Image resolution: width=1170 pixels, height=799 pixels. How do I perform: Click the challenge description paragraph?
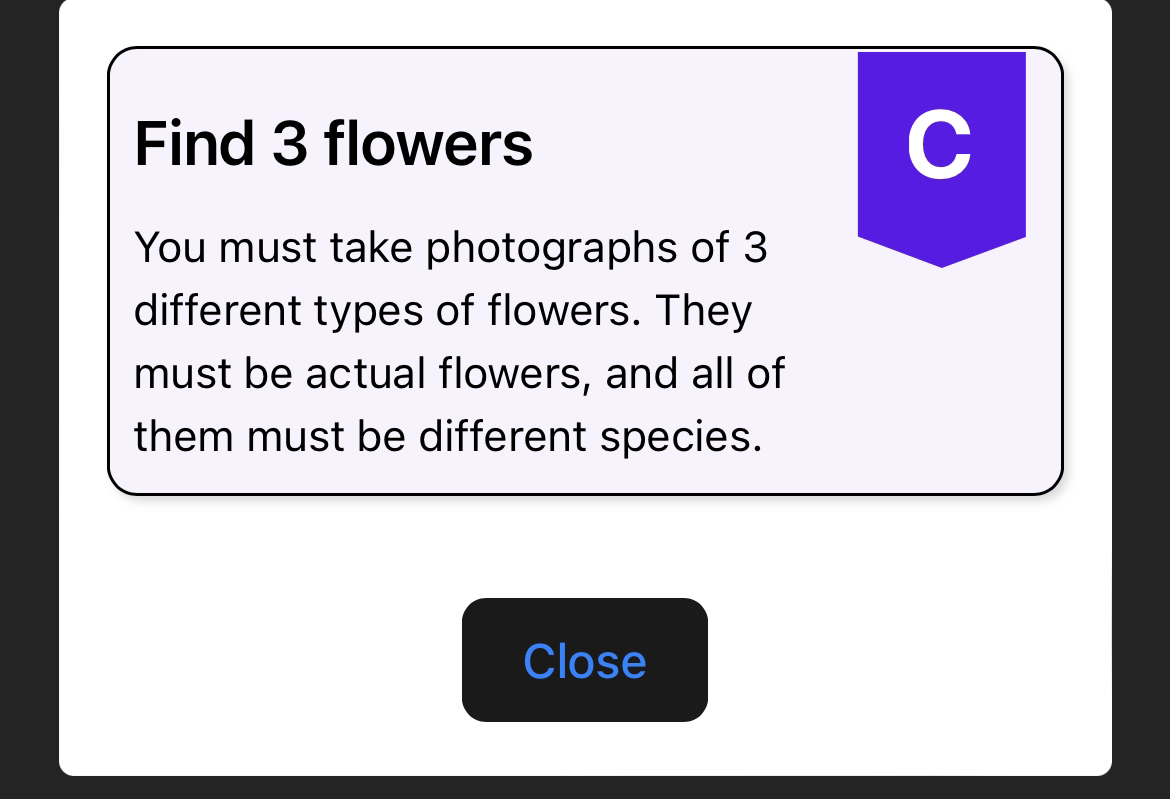459,342
